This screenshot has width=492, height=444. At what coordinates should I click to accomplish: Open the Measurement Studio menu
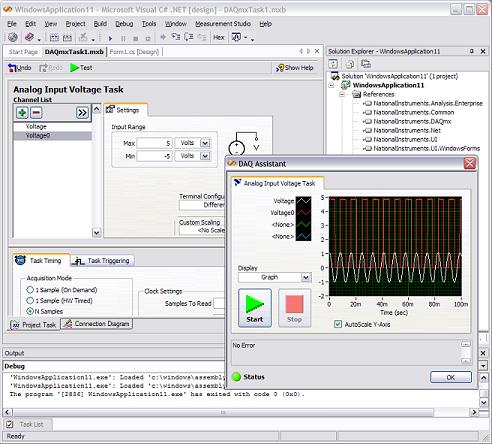click(223, 24)
